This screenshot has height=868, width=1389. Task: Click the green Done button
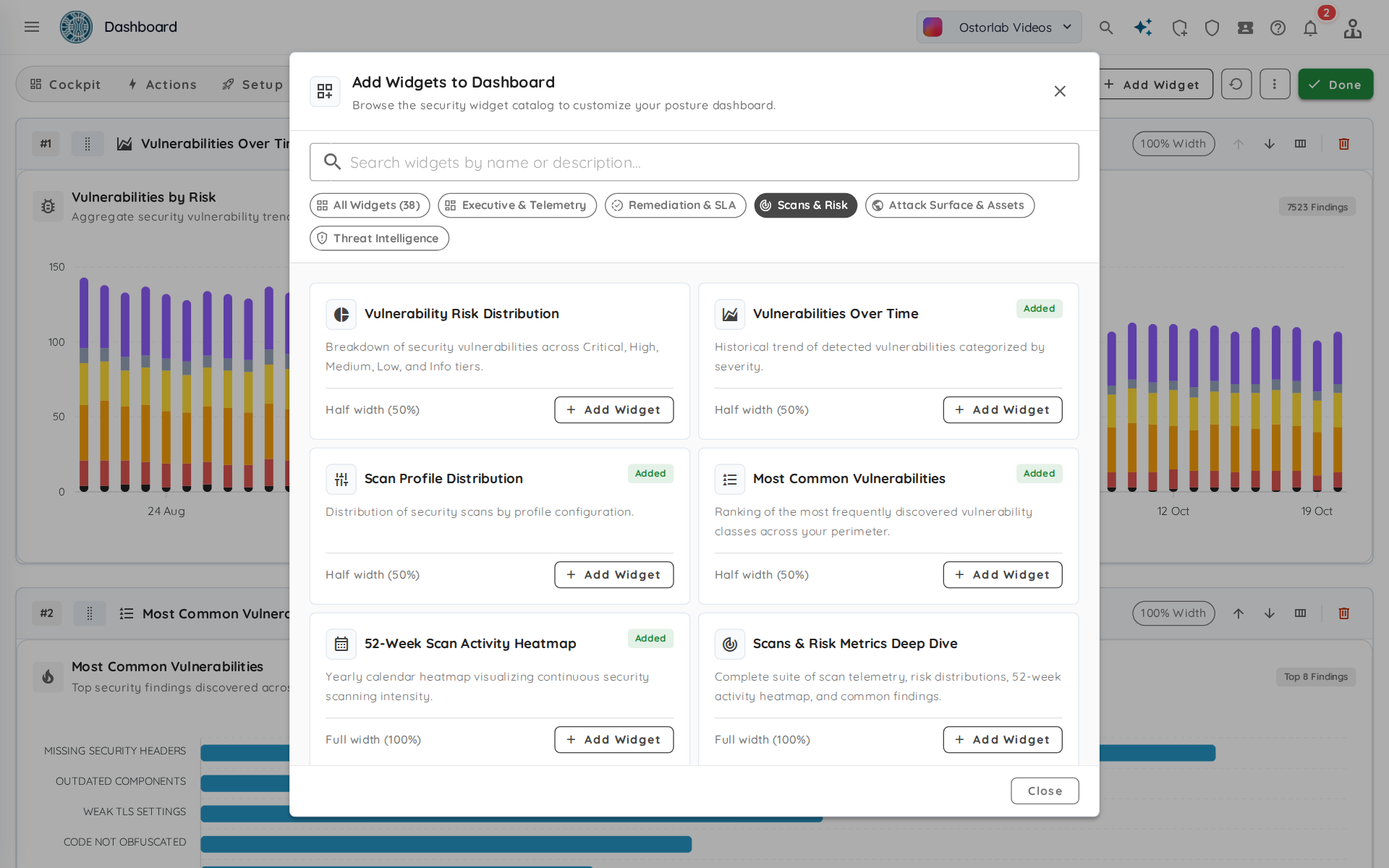[x=1335, y=85]
